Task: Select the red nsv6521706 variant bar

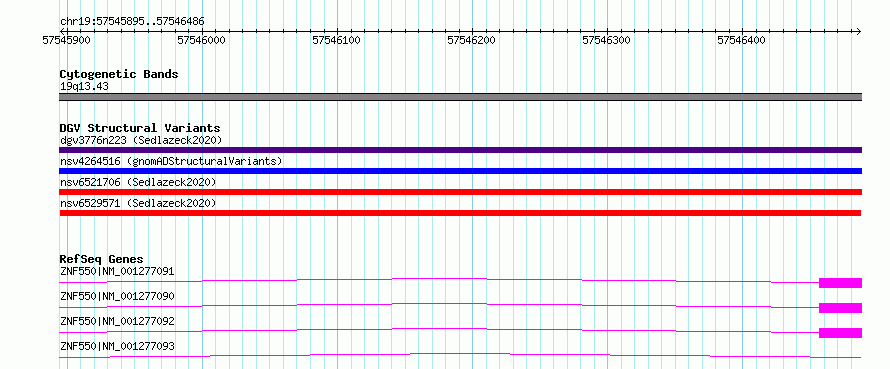Action: (x=460, y=192)
